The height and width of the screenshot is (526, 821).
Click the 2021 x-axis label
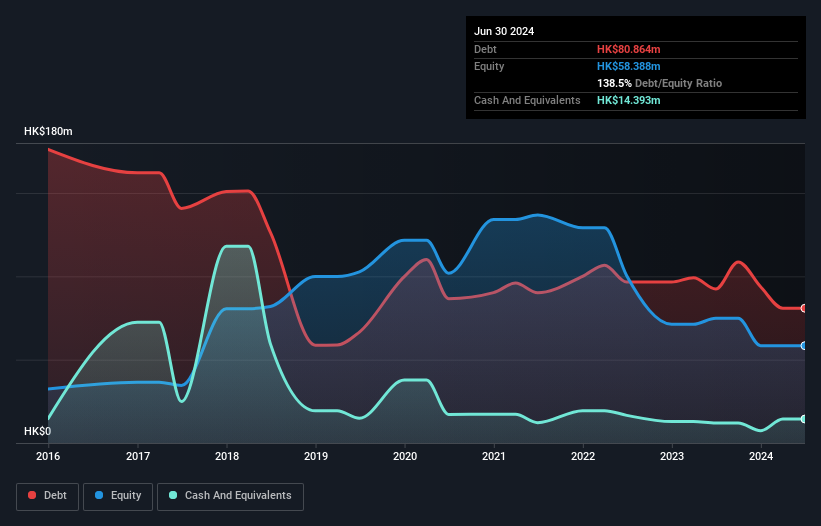tap(494, 456)
